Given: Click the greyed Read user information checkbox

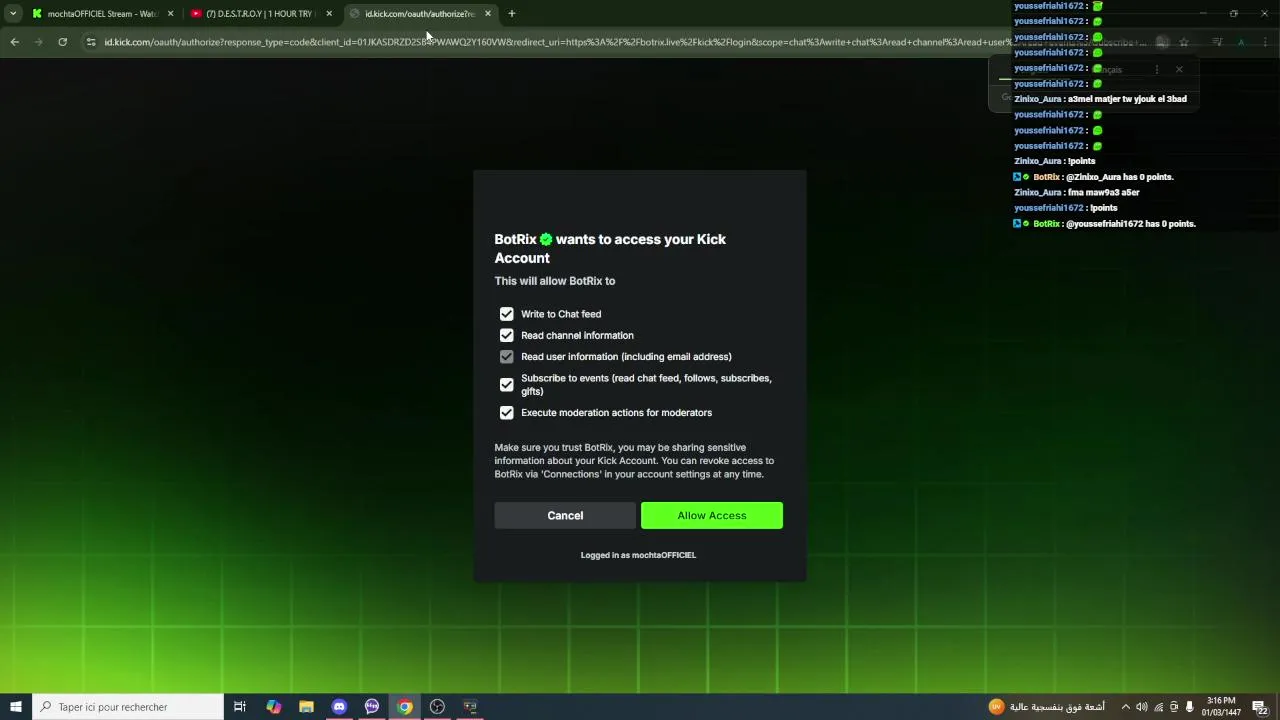Looking at the screenshot, I should [507, 356].
